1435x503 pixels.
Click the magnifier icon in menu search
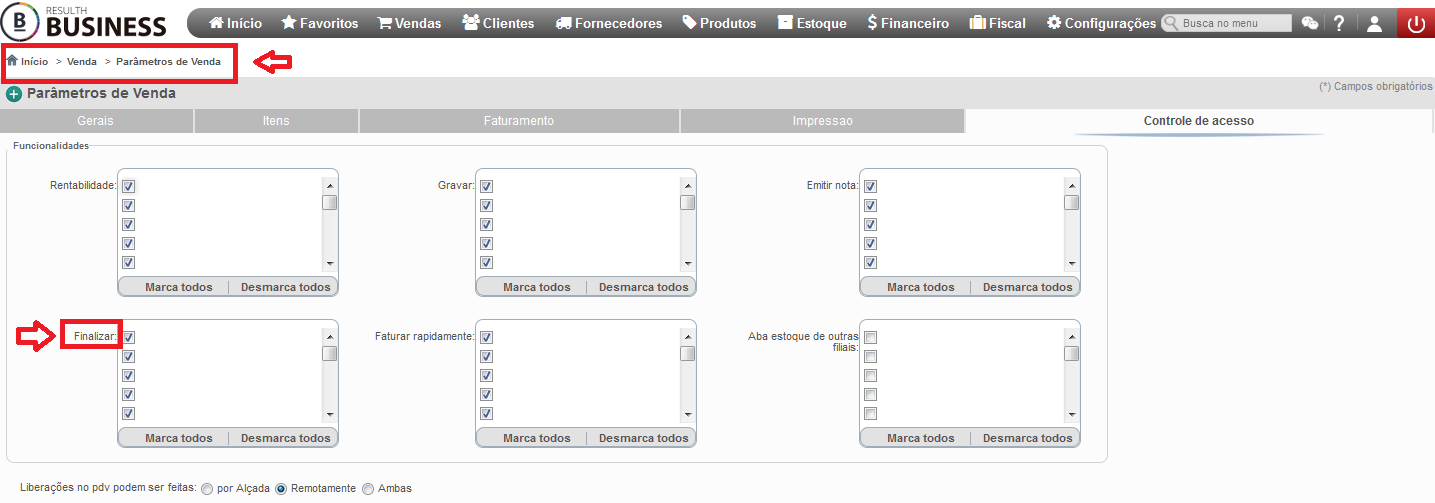1171,23
